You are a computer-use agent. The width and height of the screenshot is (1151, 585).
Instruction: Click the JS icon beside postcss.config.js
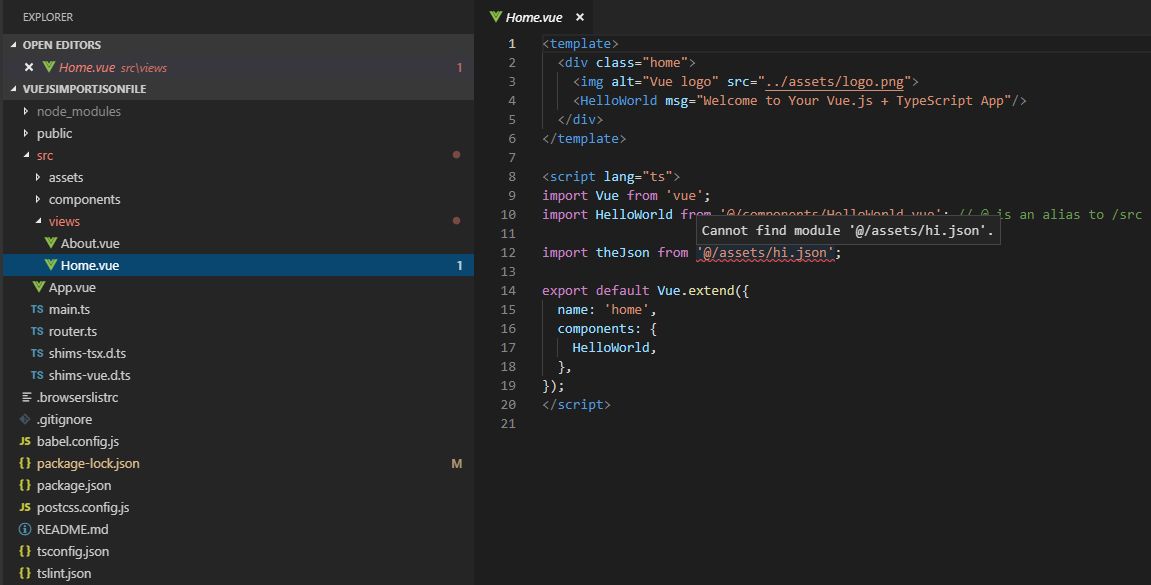click(x=25, y=507)
